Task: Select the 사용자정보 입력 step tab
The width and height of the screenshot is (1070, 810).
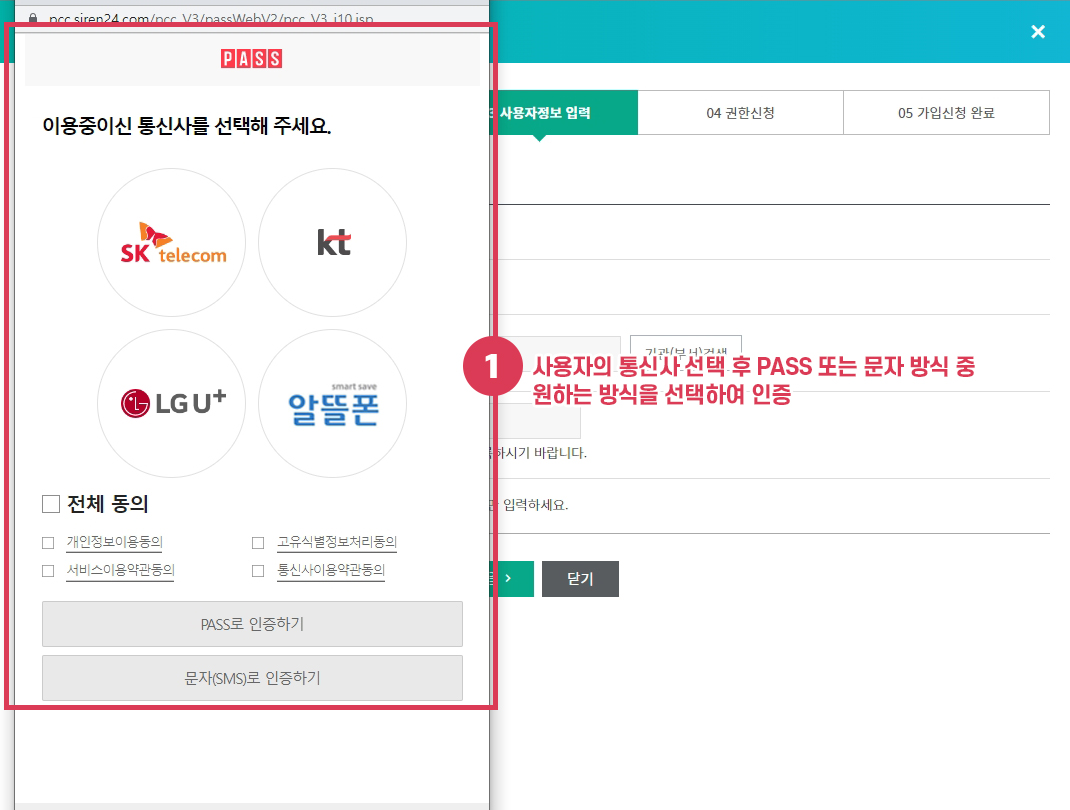Action: (x=564, y=113)
